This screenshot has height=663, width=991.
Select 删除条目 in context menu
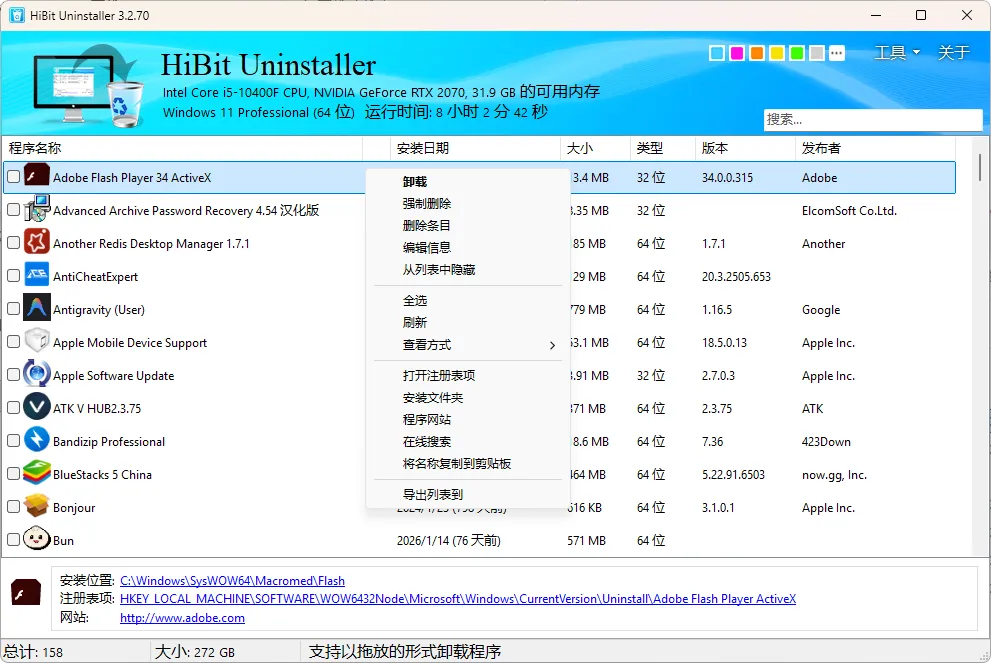468,226
